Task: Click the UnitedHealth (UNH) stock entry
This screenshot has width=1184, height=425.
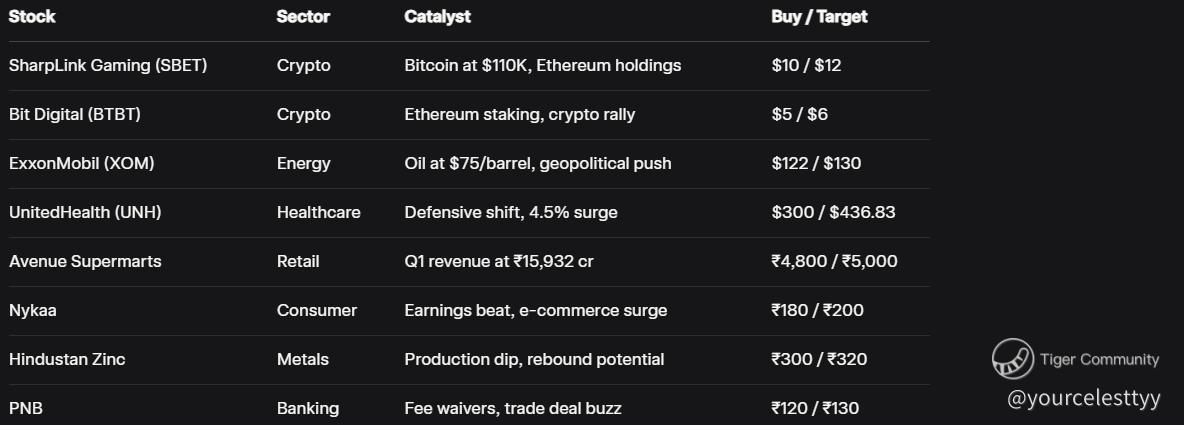Action: click(x=85, y=212)
